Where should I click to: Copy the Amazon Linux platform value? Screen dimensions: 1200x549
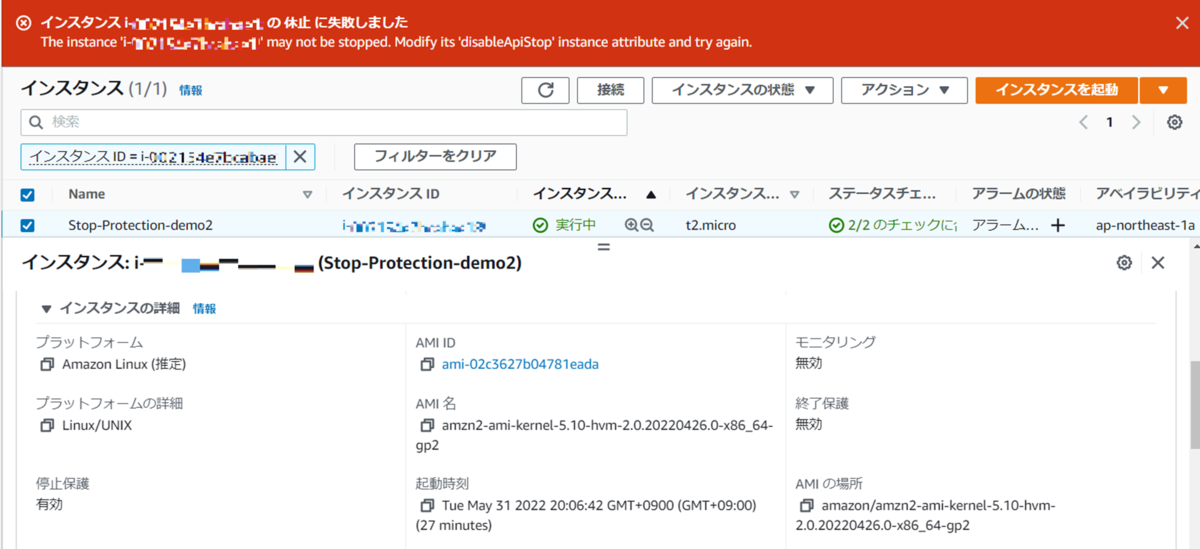(x=47, y=364)
